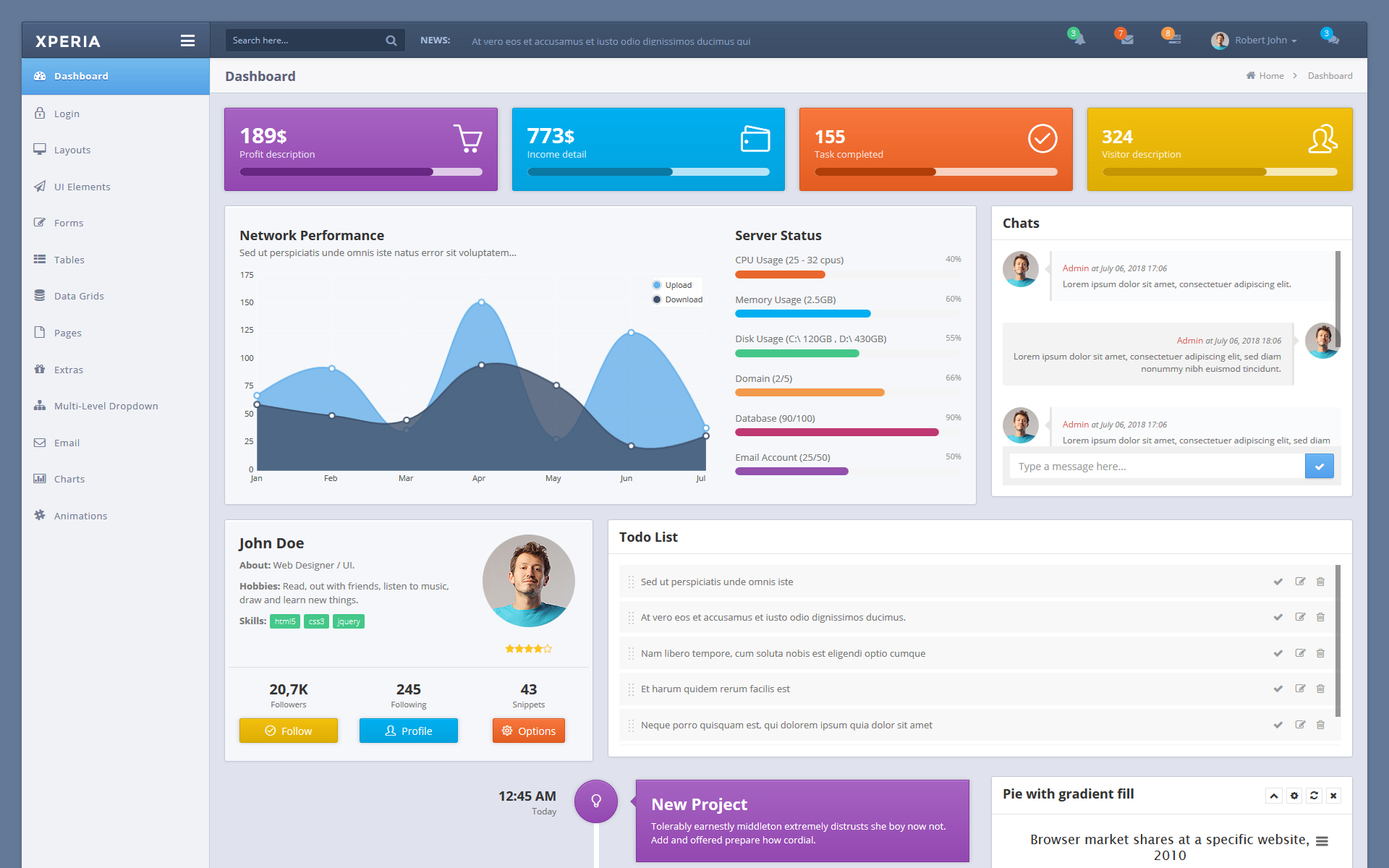
Task: Click the Robert John avatar
Action: coord(1220,41)
